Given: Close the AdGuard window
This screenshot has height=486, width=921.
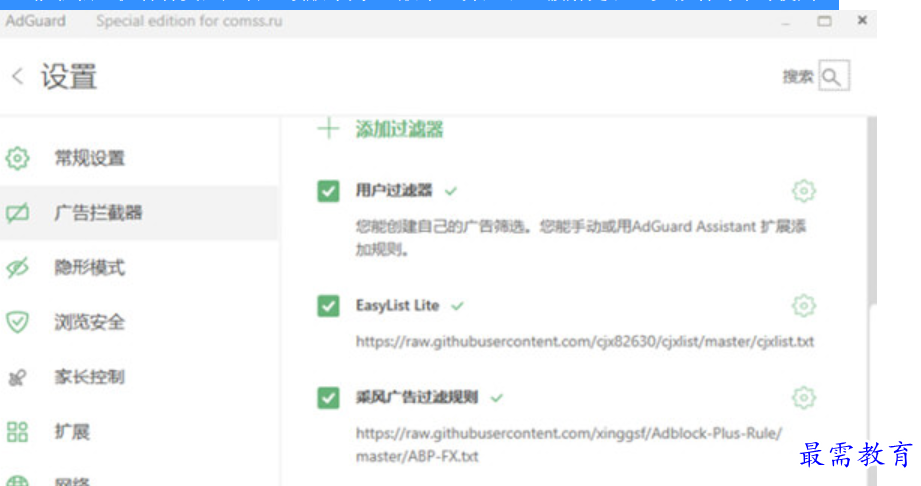Looking at the screenshot, I should click(x=862, y=21).
